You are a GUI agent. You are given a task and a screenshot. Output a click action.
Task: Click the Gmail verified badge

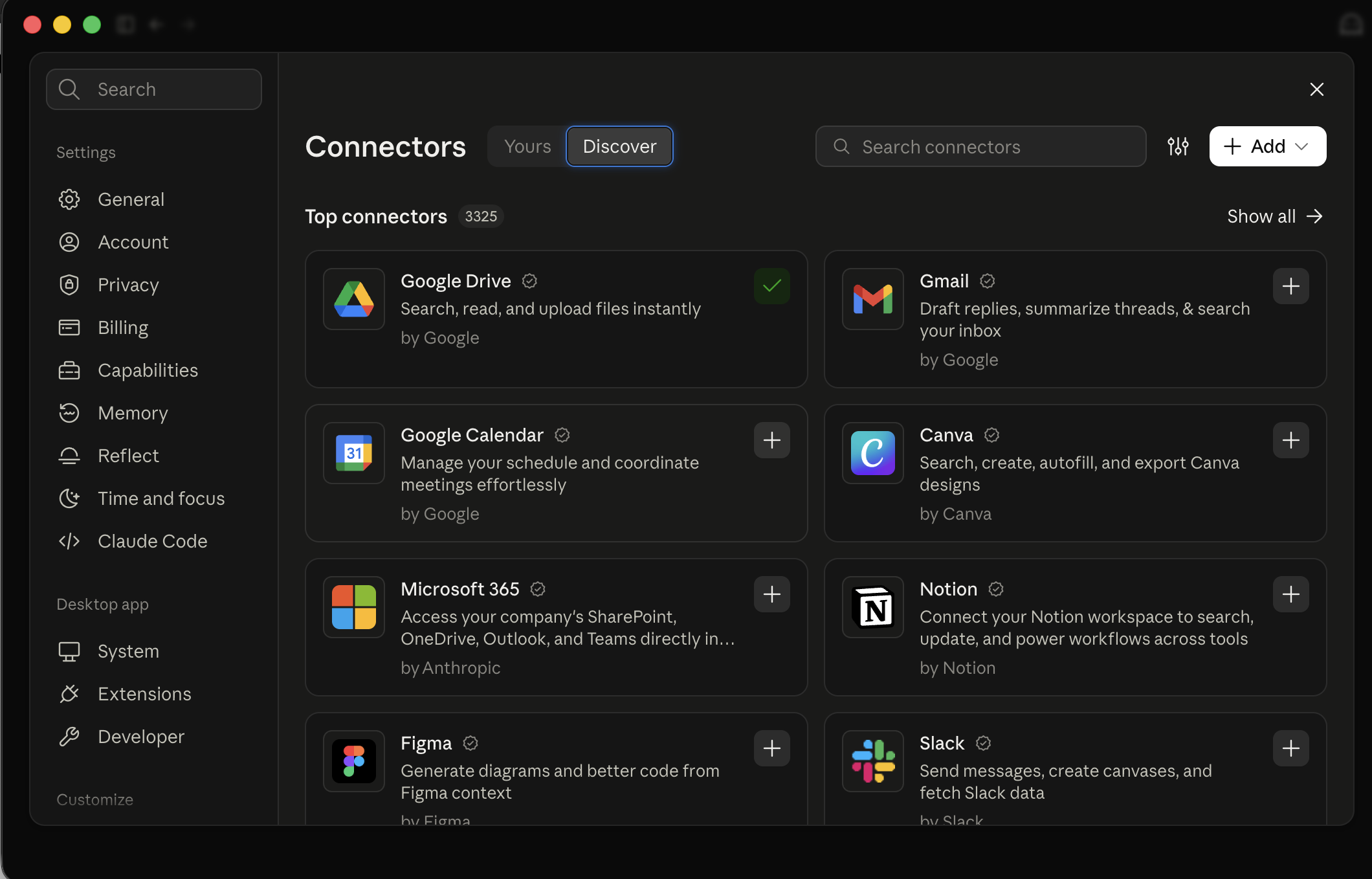[987, 281]
